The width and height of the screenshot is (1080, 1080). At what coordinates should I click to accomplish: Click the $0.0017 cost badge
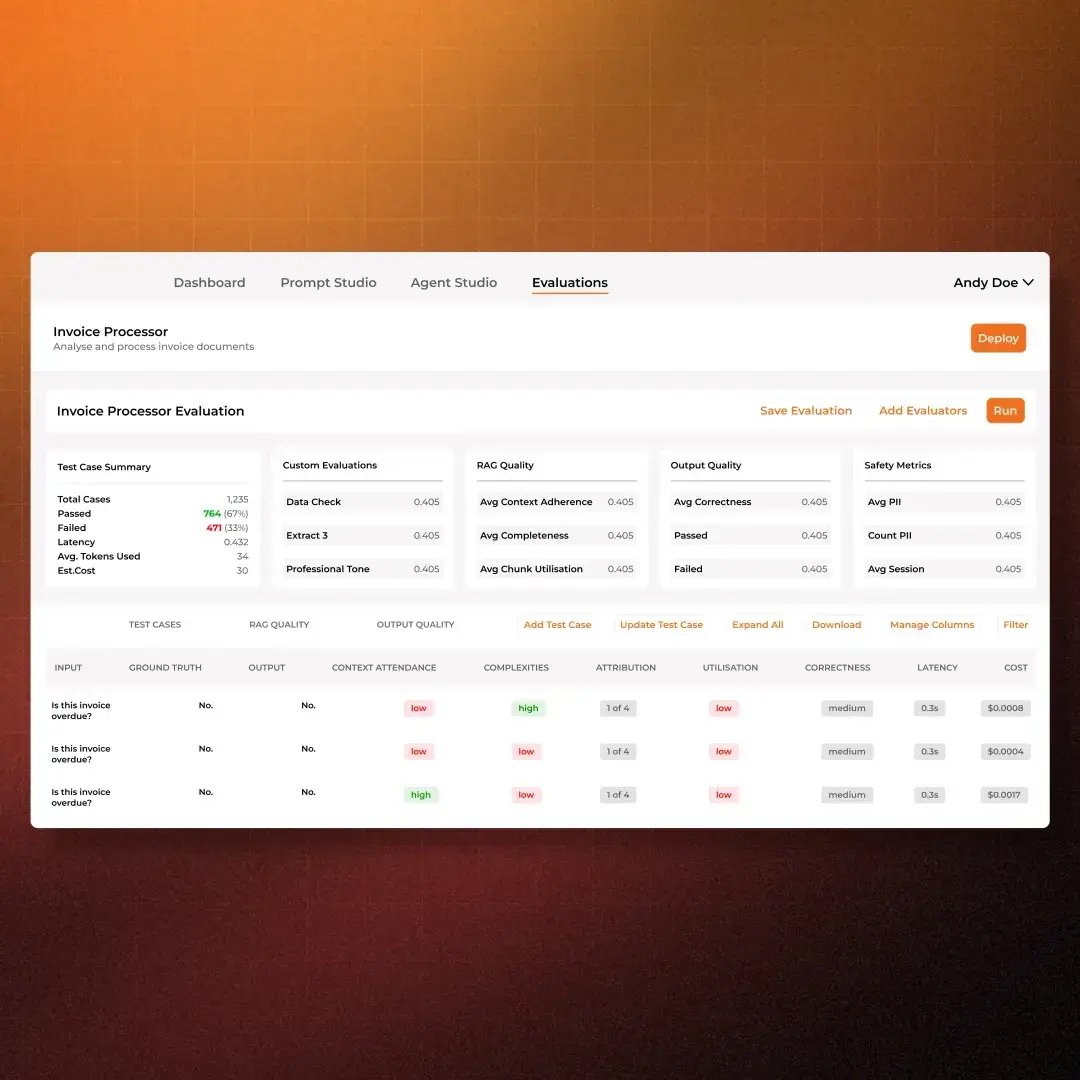coord(1004,795)
